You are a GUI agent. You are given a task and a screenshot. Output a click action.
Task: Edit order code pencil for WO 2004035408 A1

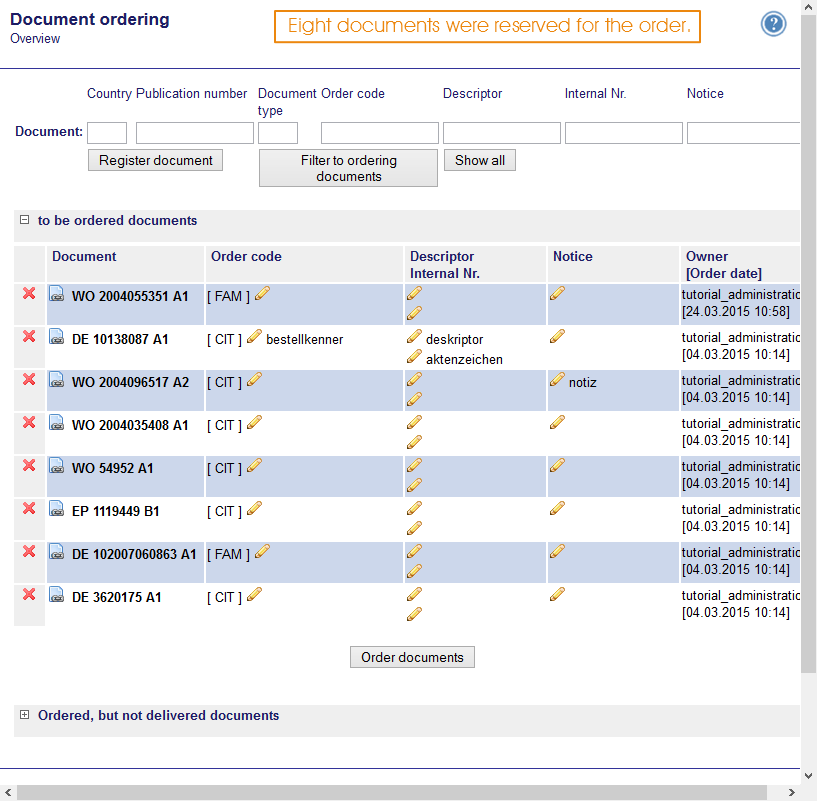click(254, 422)
